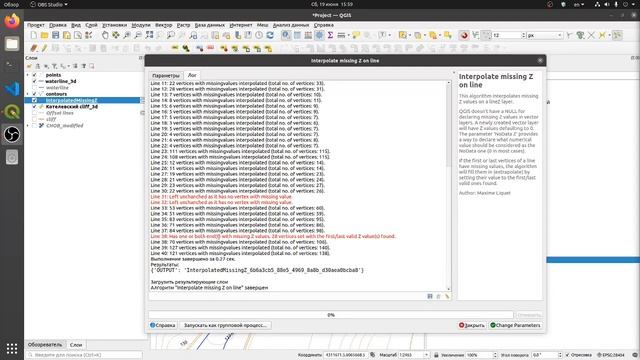This screenshot has height=360, width=640.
Task: Select the Pan Map hand tool
Action: [105, 36]
